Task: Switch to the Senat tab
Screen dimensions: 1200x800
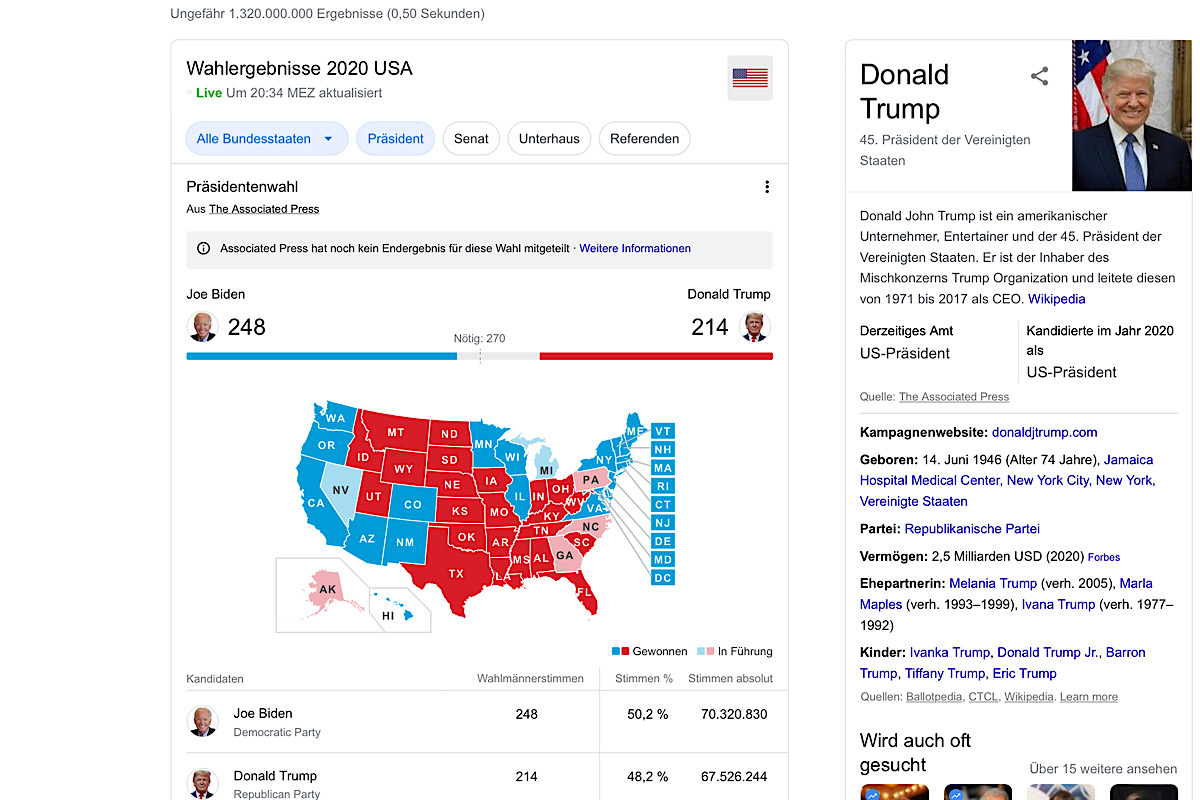Action: tap(471, 139)
